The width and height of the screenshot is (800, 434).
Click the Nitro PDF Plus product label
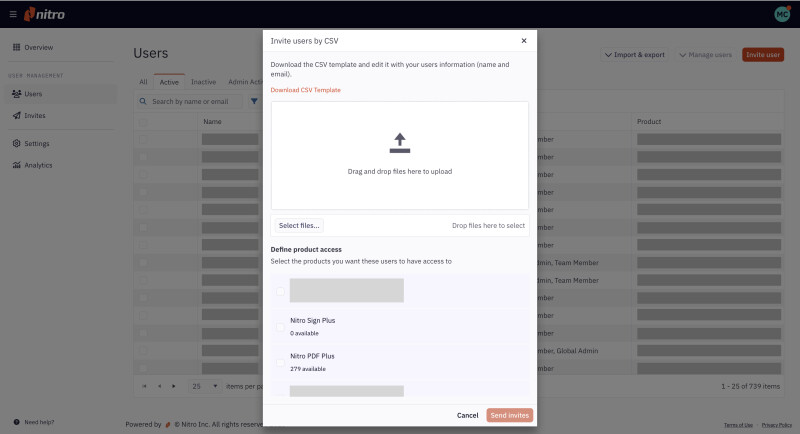click(x=312, y=356)
